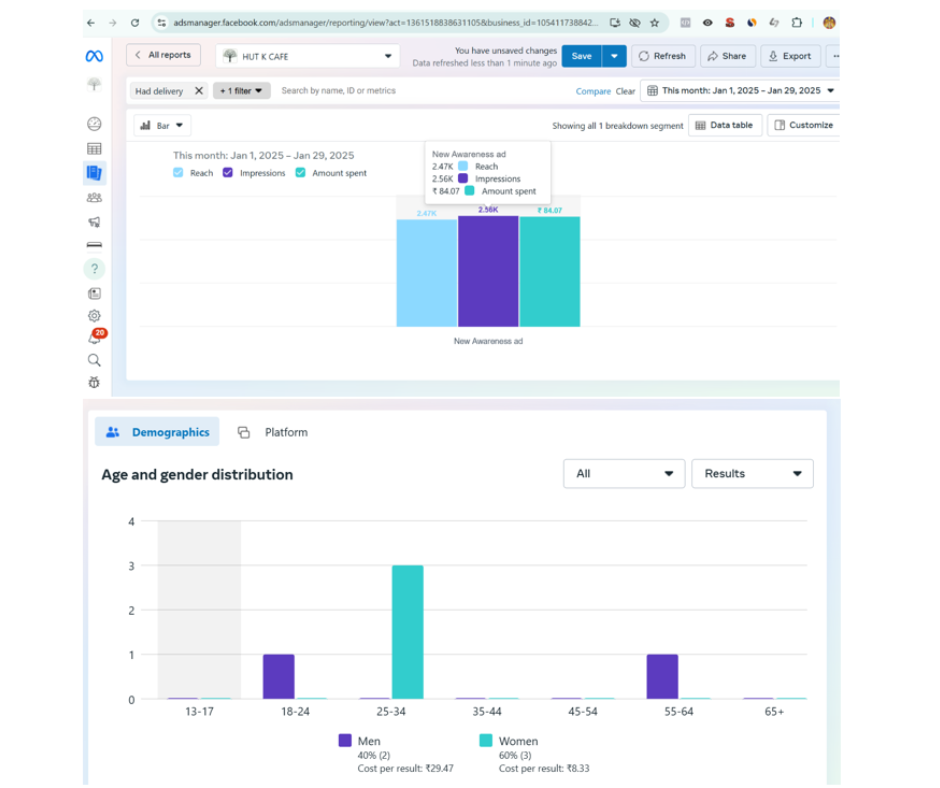940x788 pixels.
Task: Open the megaphone advertising icon
Action: click(94, 222)
